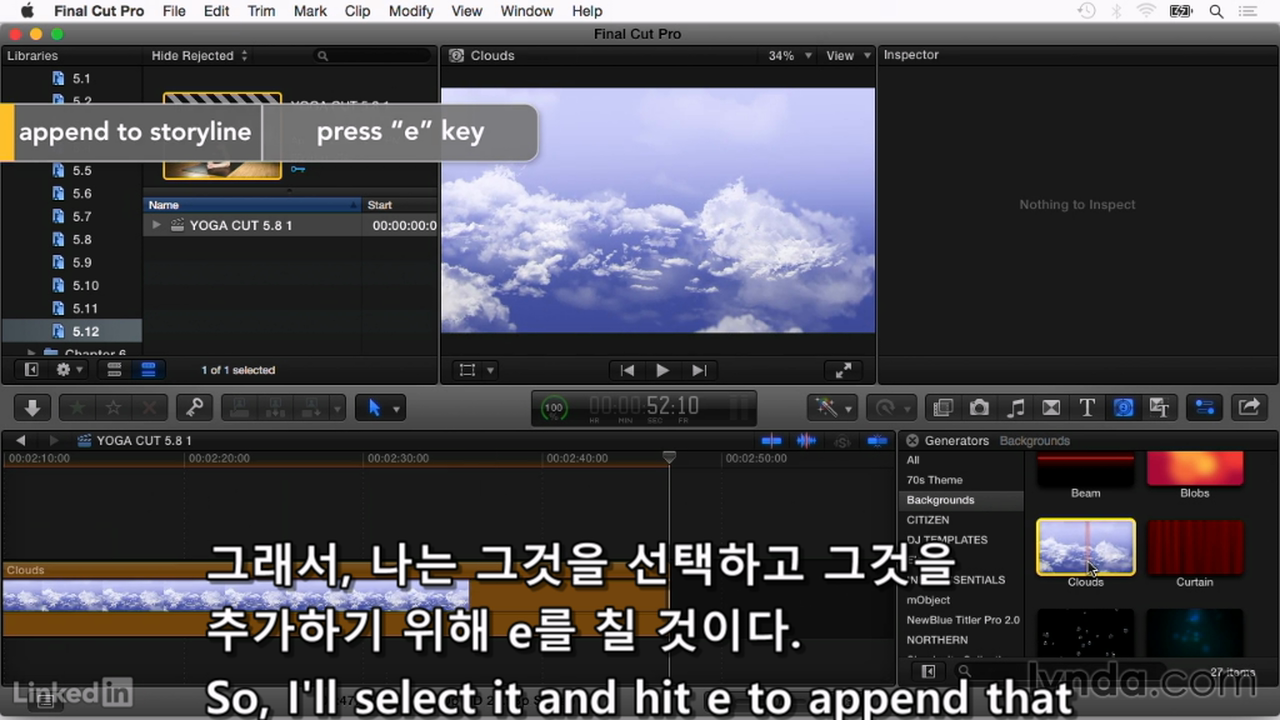Open the Titles Browser T icon
Image resolution: width=1280 pixels, height=720 pixels.
1087,407
